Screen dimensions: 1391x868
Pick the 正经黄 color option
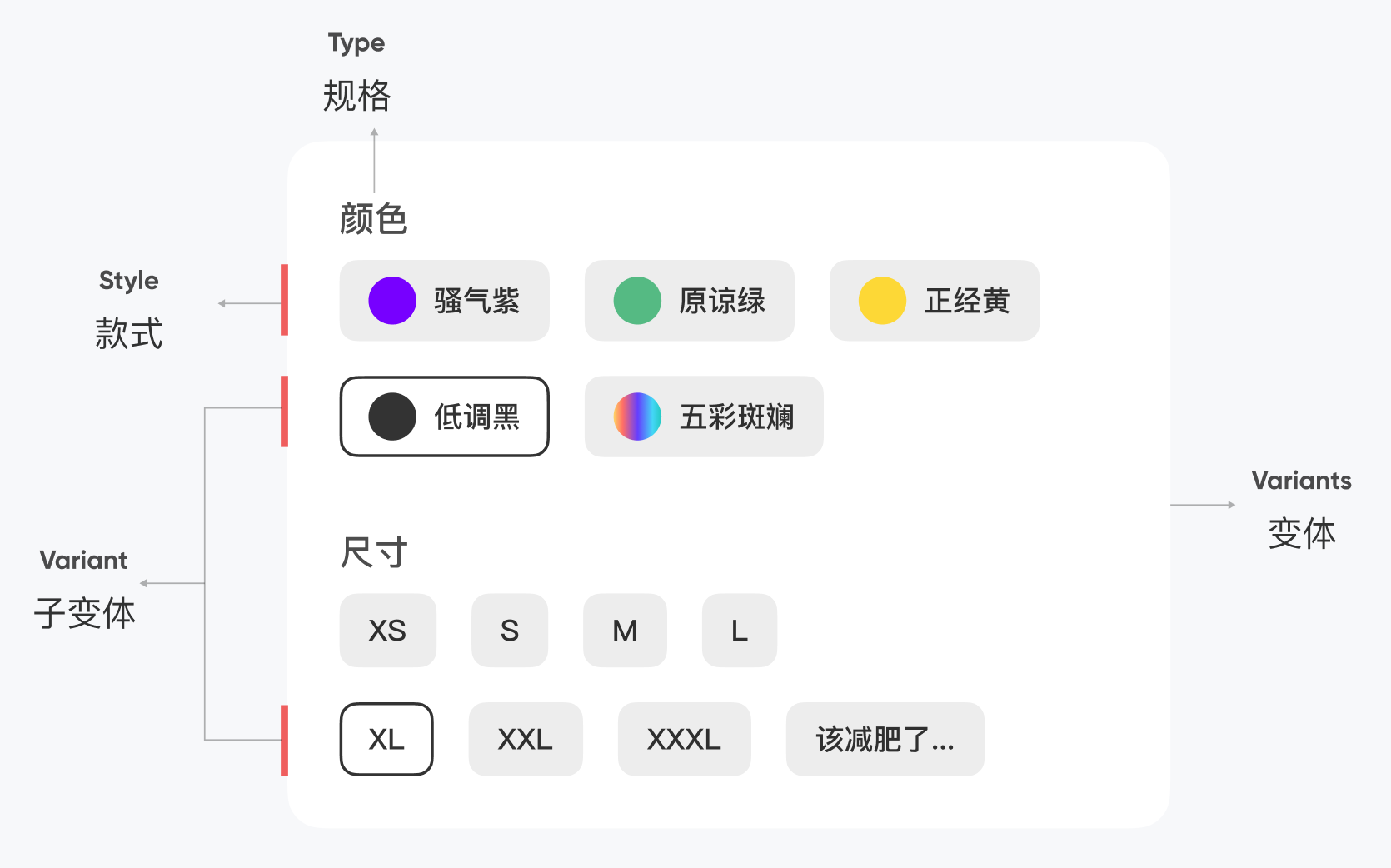pos(966,301)
